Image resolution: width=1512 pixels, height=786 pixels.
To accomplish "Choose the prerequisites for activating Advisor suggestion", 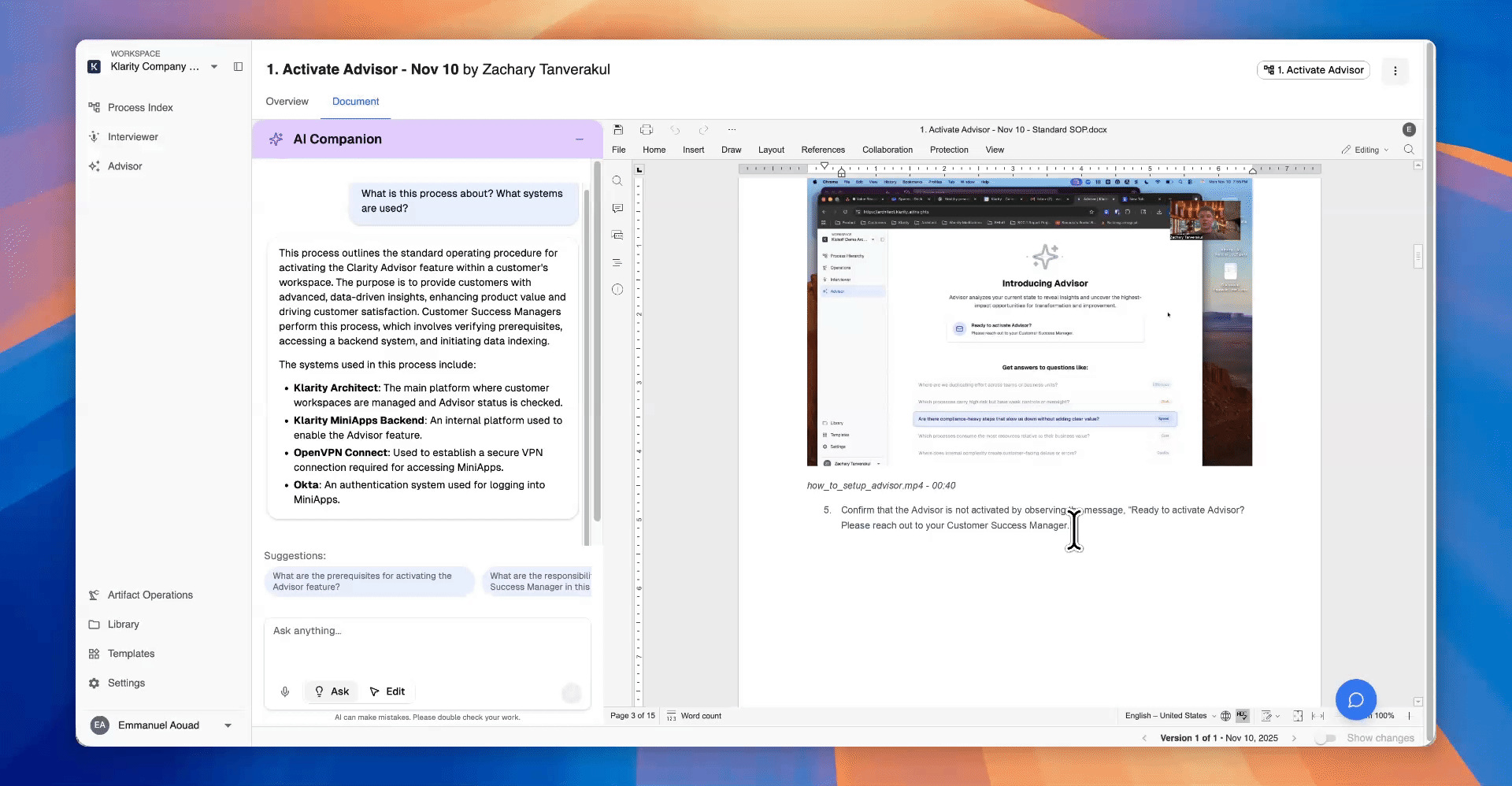I will click(369, 581).
